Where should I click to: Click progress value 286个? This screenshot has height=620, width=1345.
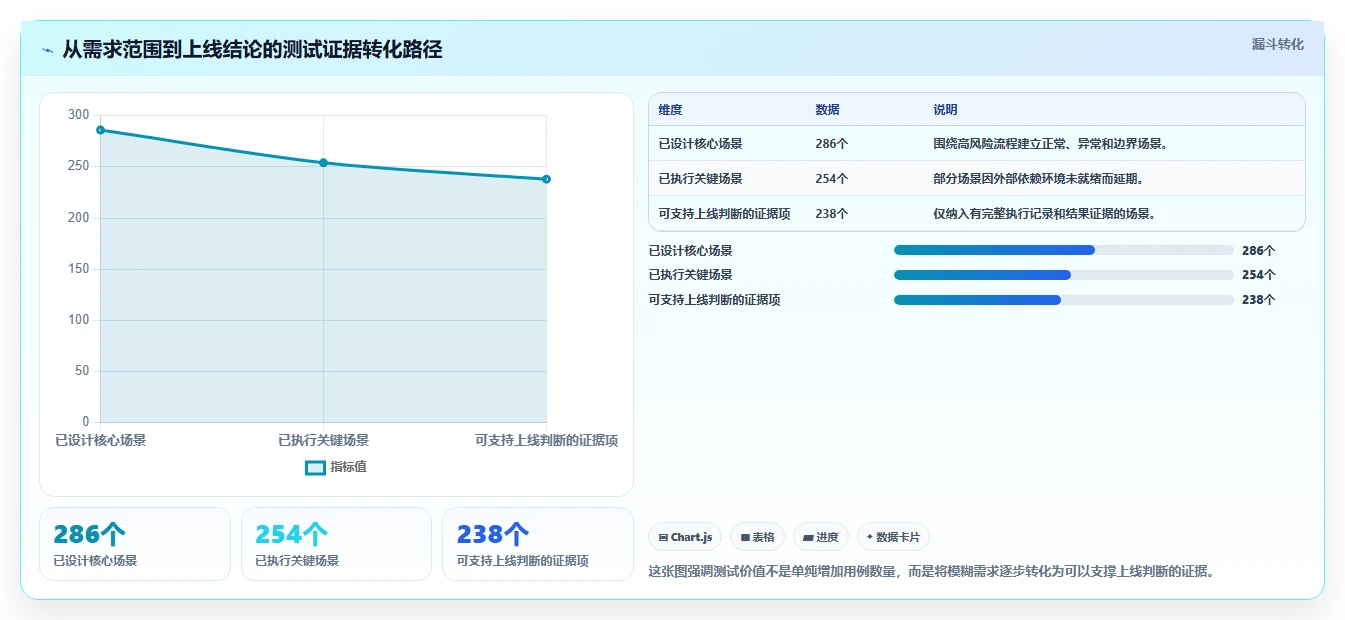pyautogui.click(x=1259, y=251)
